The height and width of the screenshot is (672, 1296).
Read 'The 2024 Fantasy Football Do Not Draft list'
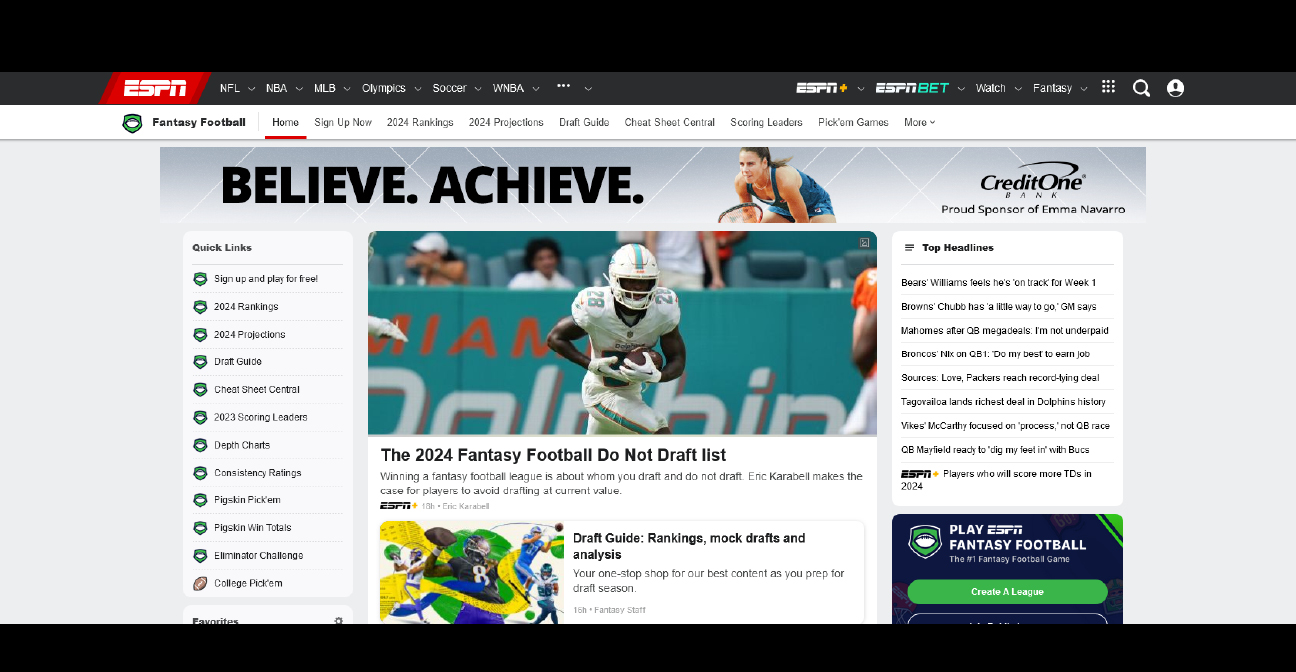(553, 456)
